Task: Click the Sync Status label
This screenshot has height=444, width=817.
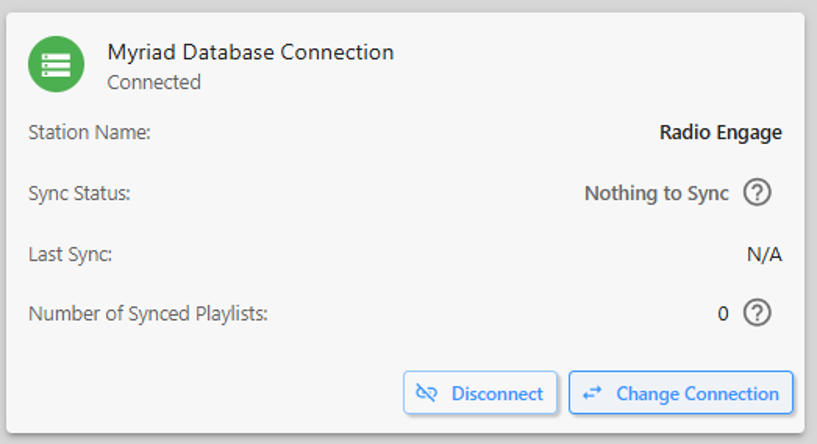Action: tap(79, 193)
